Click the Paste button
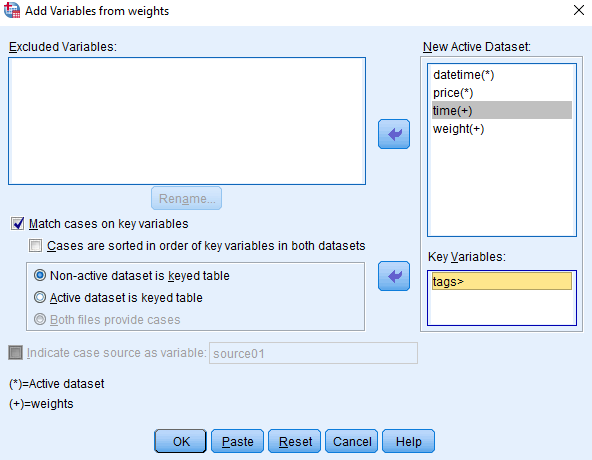This screenshot has width=592, height=460. coord(237,441)
